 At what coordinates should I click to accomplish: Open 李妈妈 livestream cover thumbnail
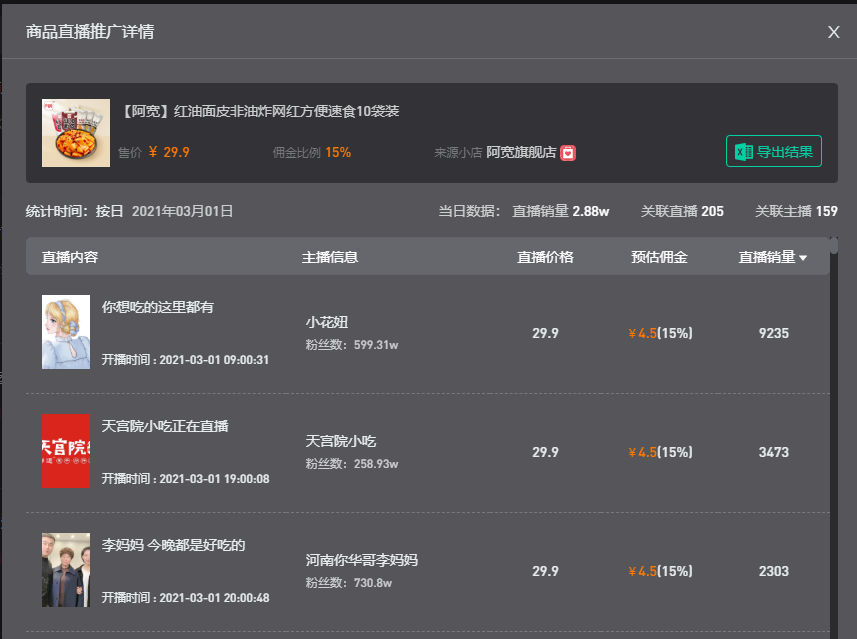pyautogui.click(x=66, y=570)
